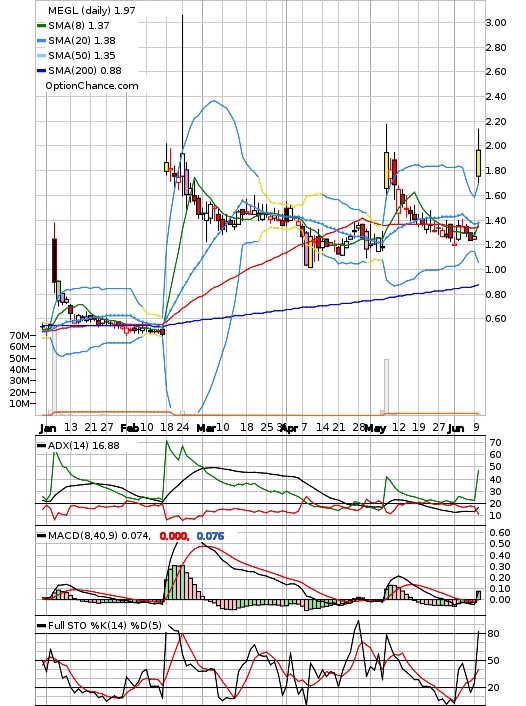Click the MACD(8,40,9) indicator label
This screenshot has width=526, height=706.
99,535
